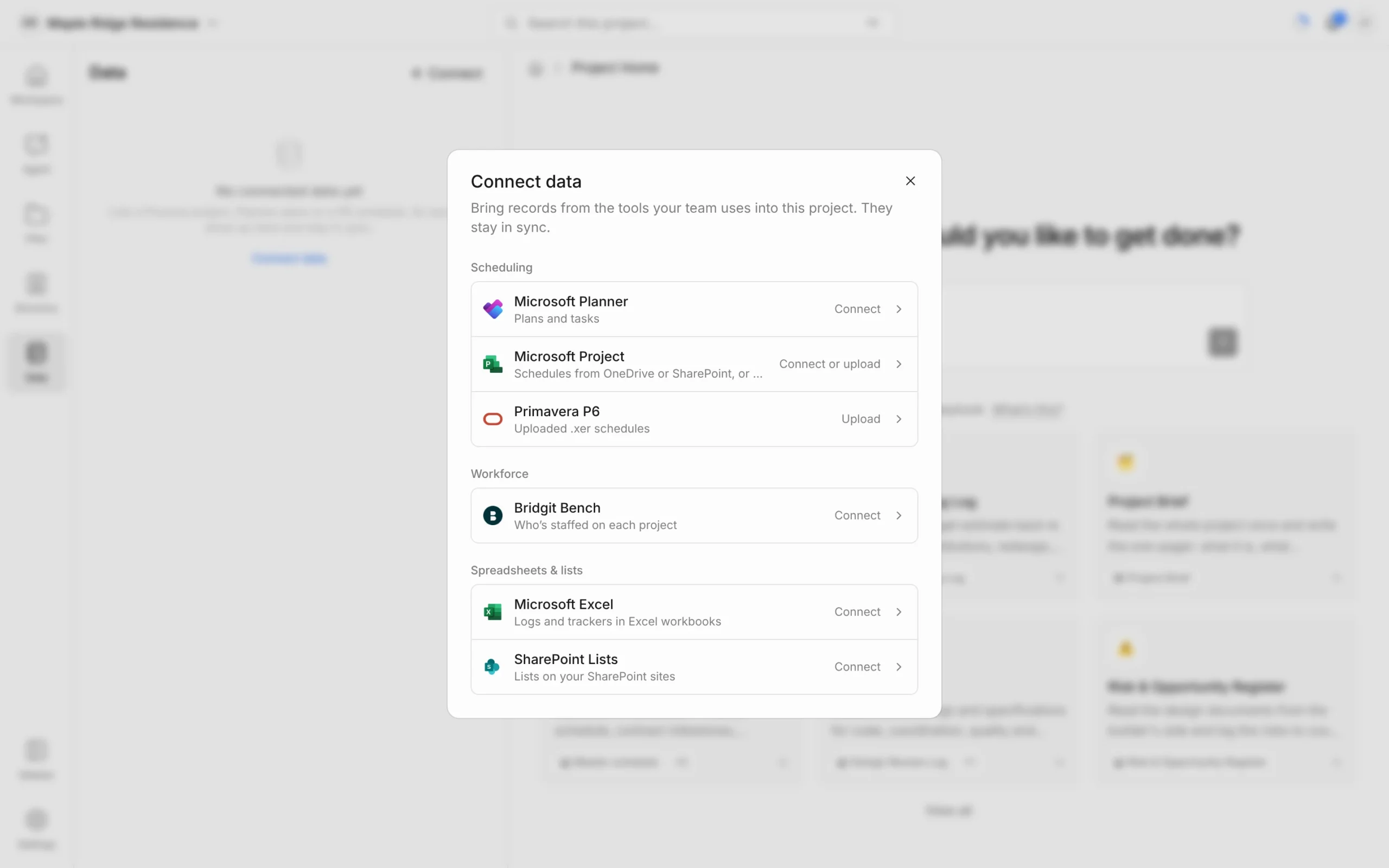Connect Microsoft Excel
The width and height of the screenshot is (1389, 868).
click(857, 612)
